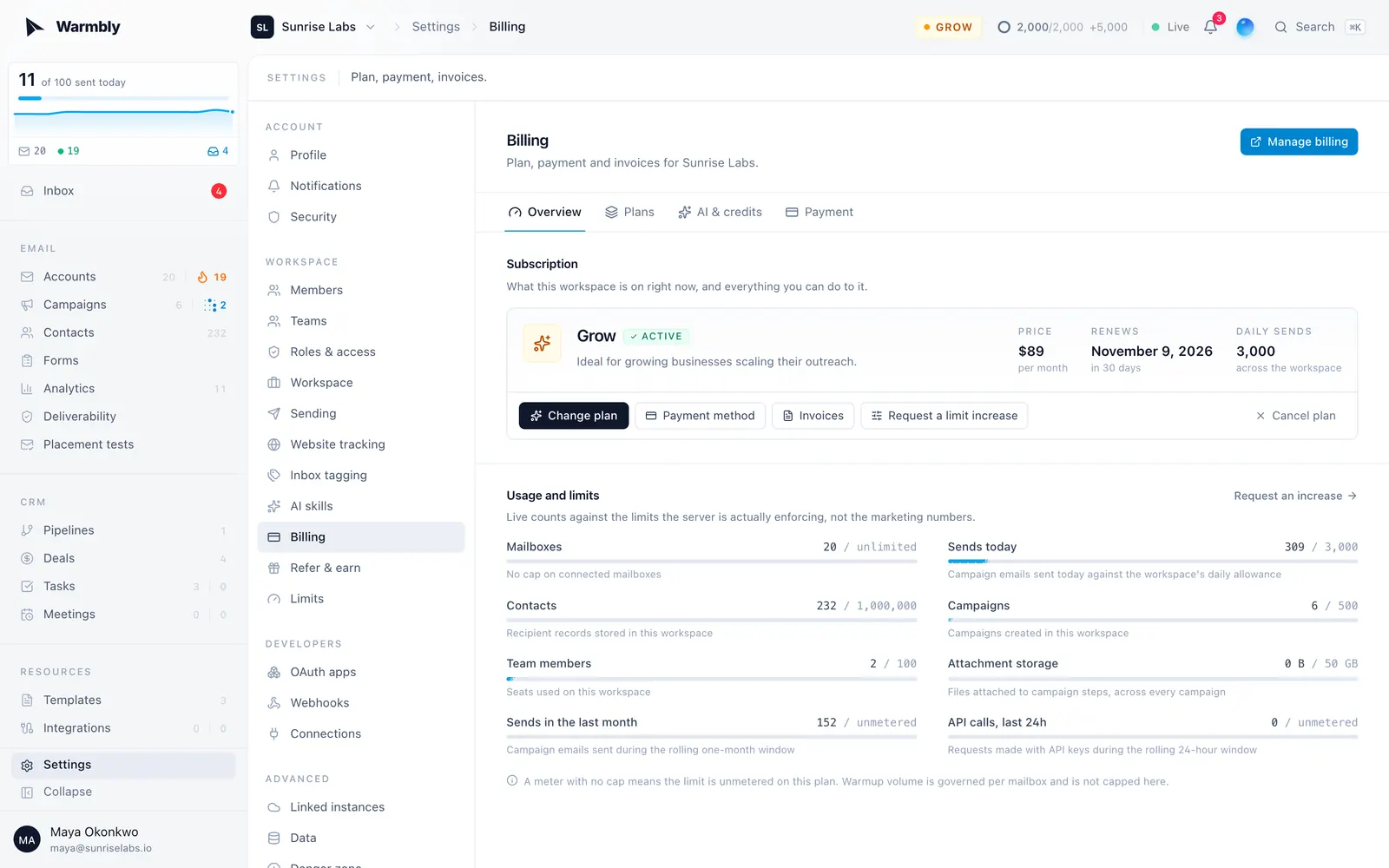Click the sent today progress bar

tap(123, 98)
